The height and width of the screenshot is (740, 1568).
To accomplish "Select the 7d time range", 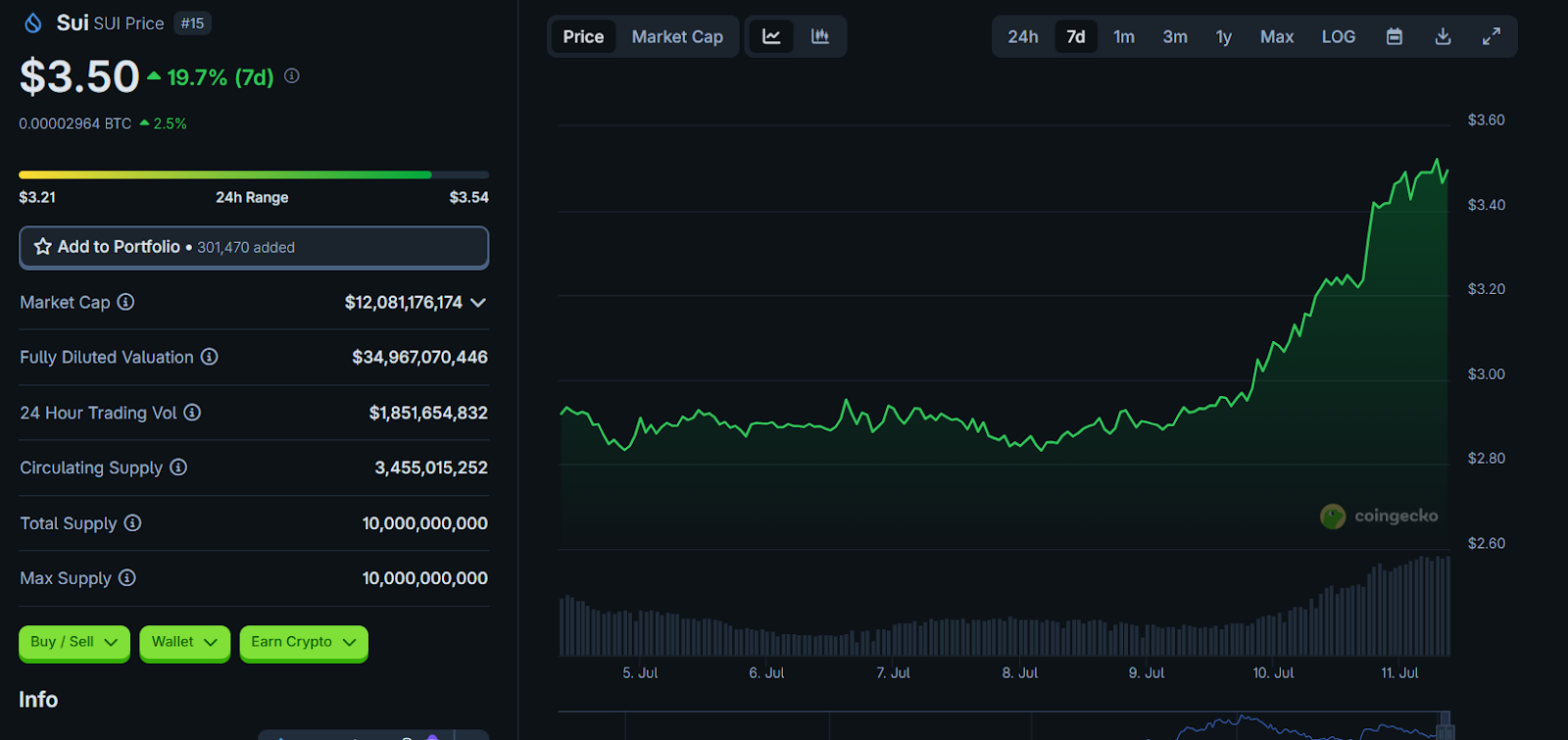I will point(1076,36).
